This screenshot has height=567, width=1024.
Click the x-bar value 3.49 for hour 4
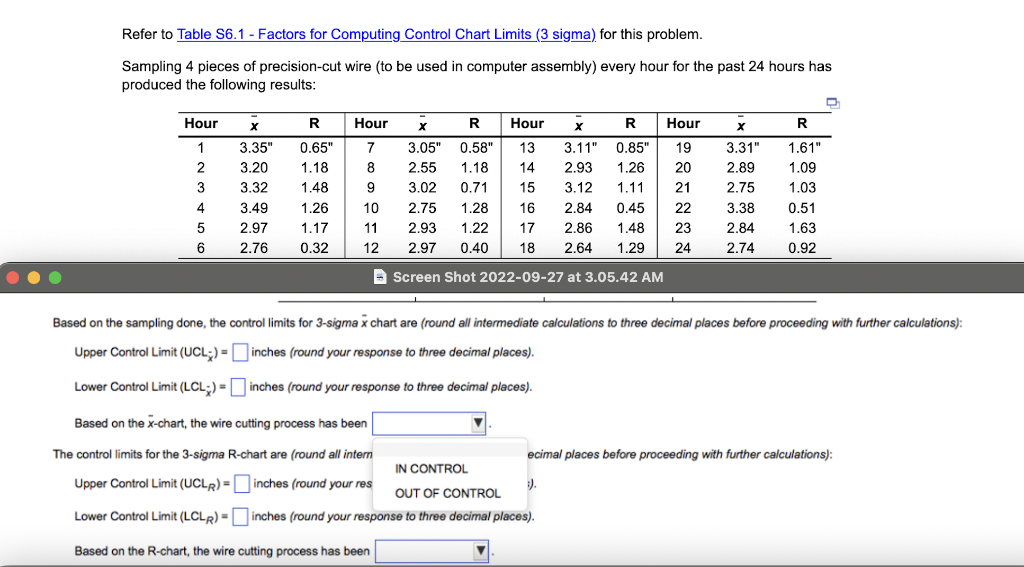pyautogui.click(x=253, y=208)
